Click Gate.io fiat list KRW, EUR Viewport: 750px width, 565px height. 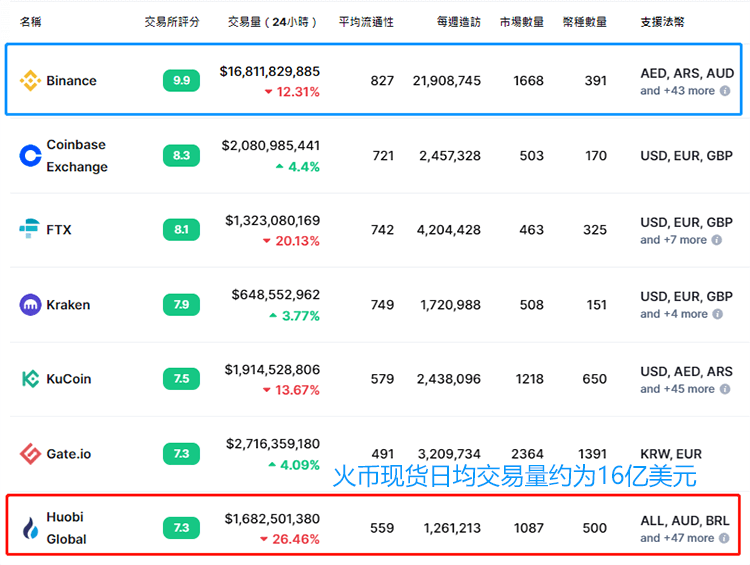coord(671,454)
